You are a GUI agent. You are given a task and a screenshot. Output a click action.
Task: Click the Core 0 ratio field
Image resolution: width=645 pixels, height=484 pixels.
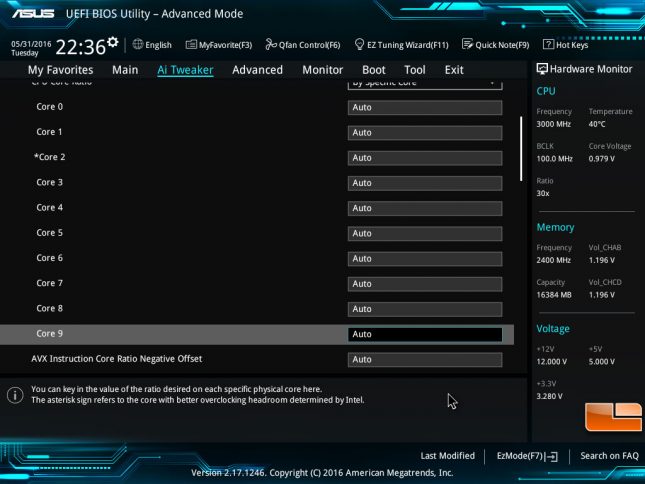click(425, 107)
